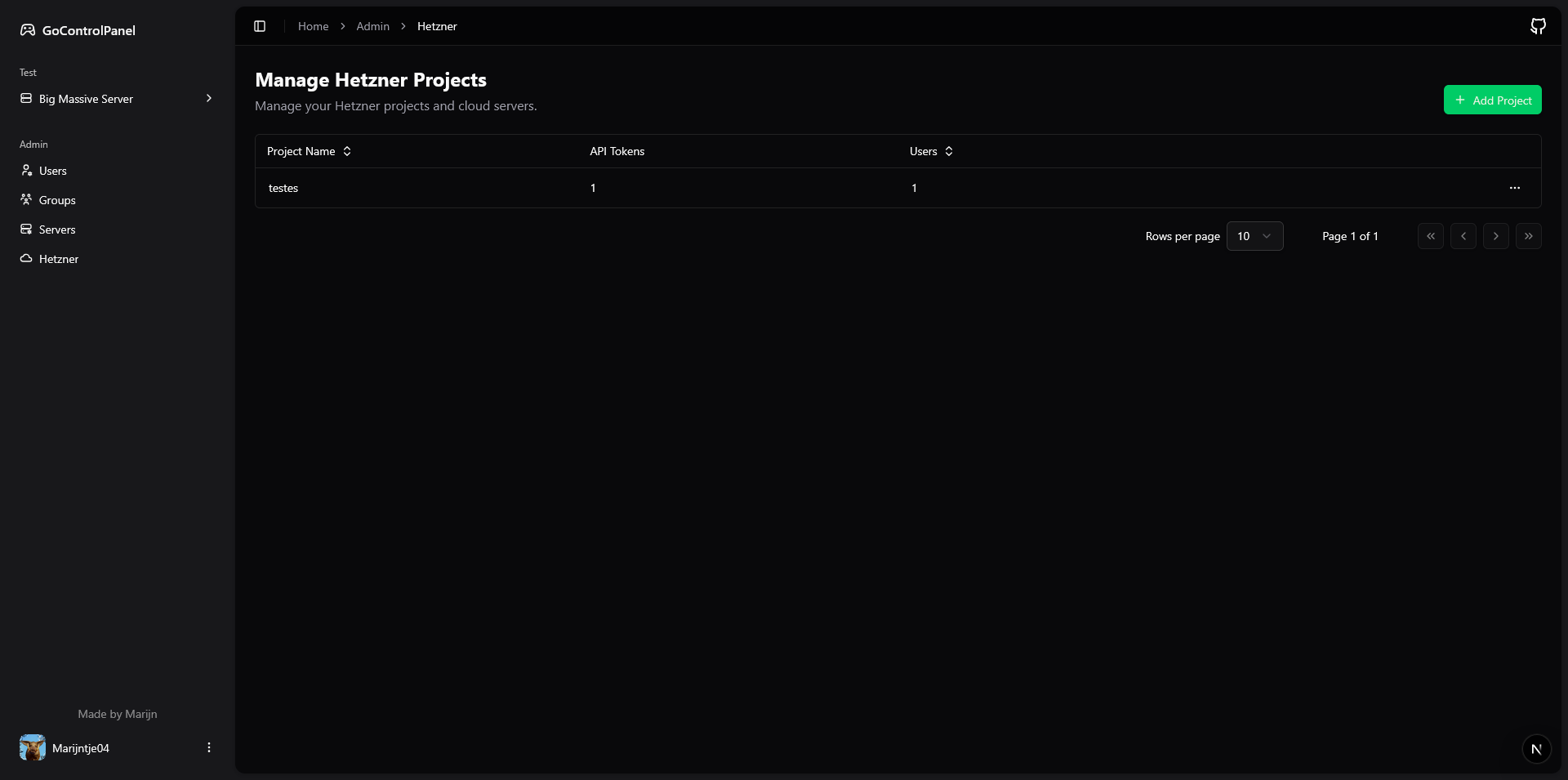Click the Servers sidebar icon
The image size is (1568, 780).
pos(26,229)
